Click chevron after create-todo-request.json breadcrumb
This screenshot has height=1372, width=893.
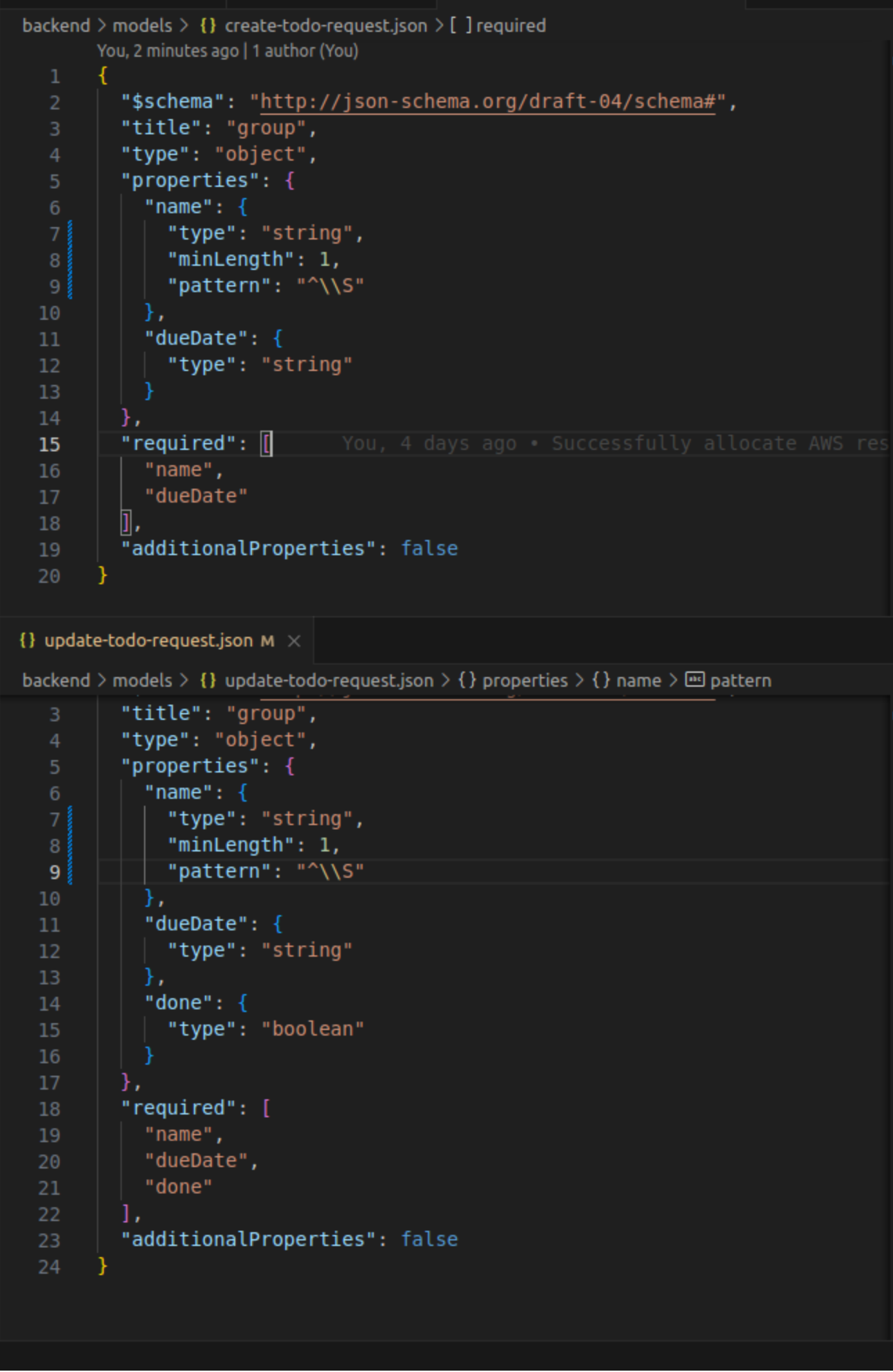[439, 26]
